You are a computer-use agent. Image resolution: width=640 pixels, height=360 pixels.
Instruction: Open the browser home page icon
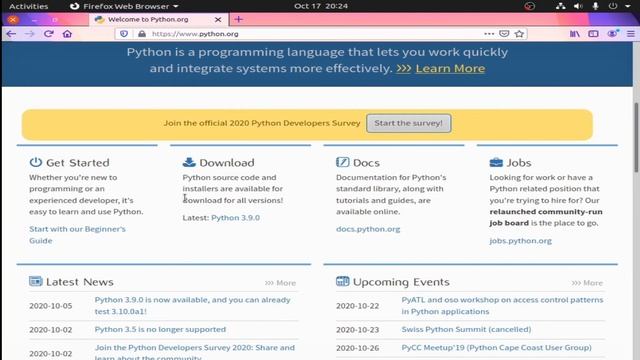67,34
